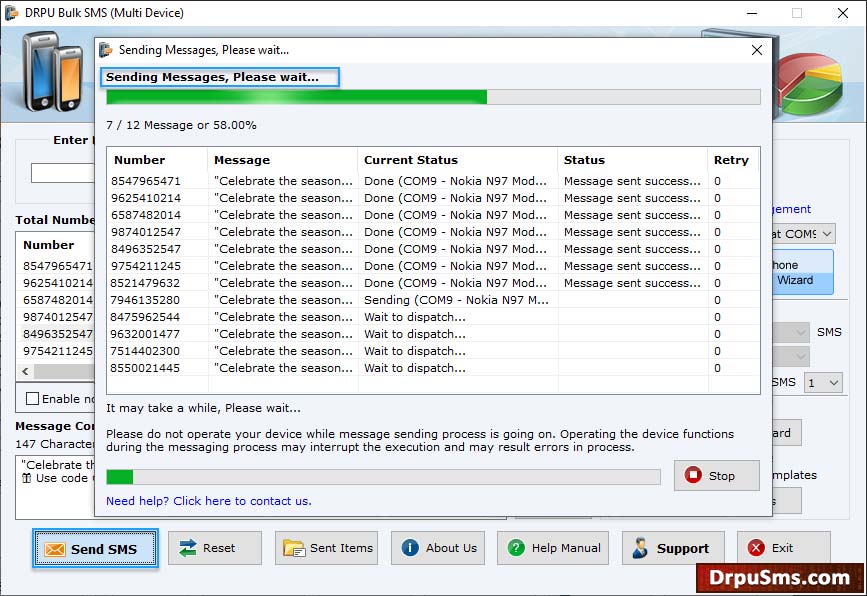Select the waiting row for 8550021445
The image size is (867, 596).
tap(434, 368)
